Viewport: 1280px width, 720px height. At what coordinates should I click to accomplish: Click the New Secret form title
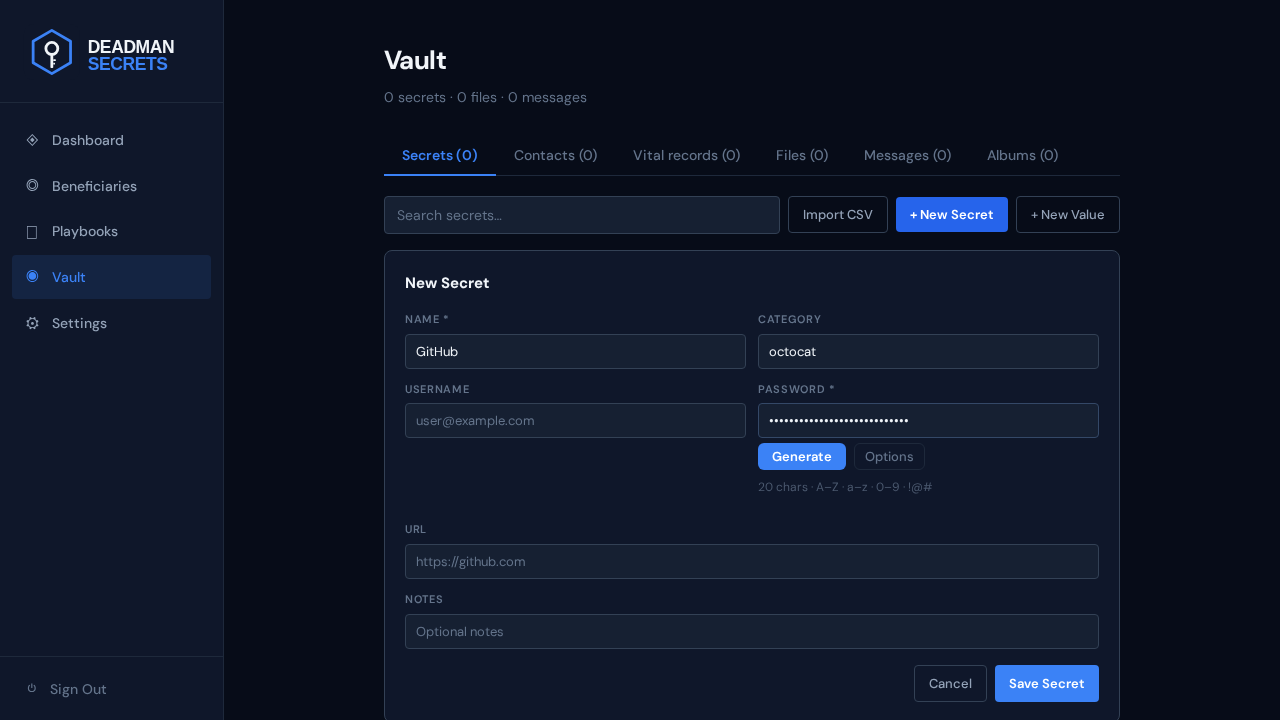[x=447, y=283]
